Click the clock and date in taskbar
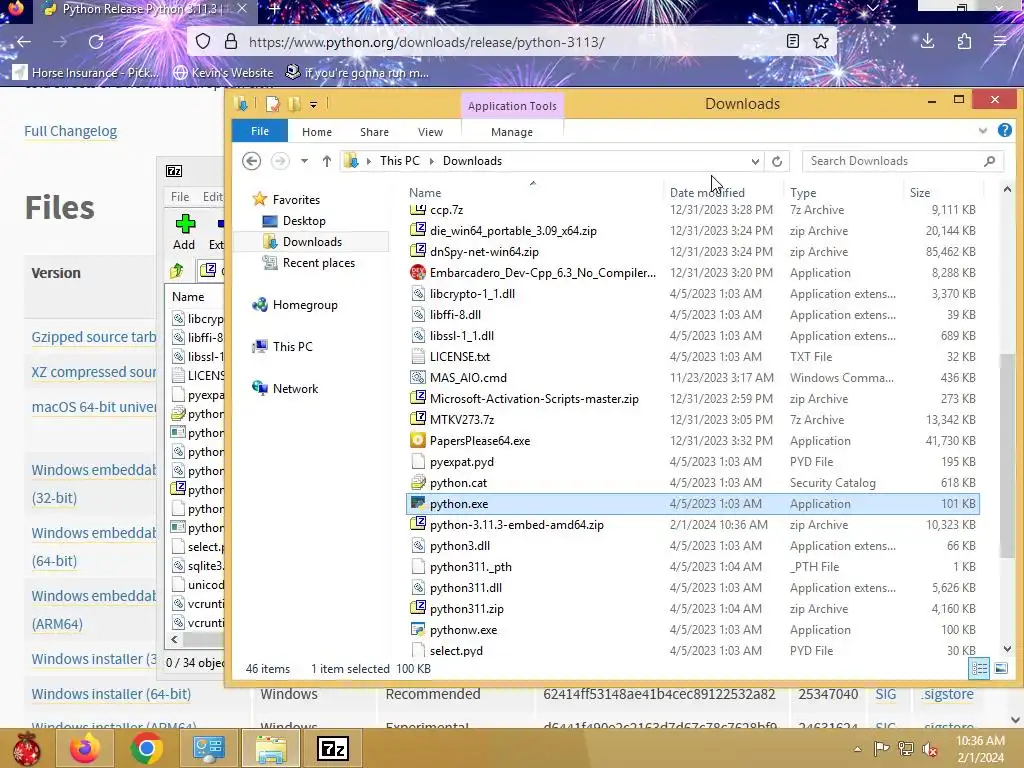This screenshot has height=768, width=1024. pyautogui.click(x=980, y=749)
